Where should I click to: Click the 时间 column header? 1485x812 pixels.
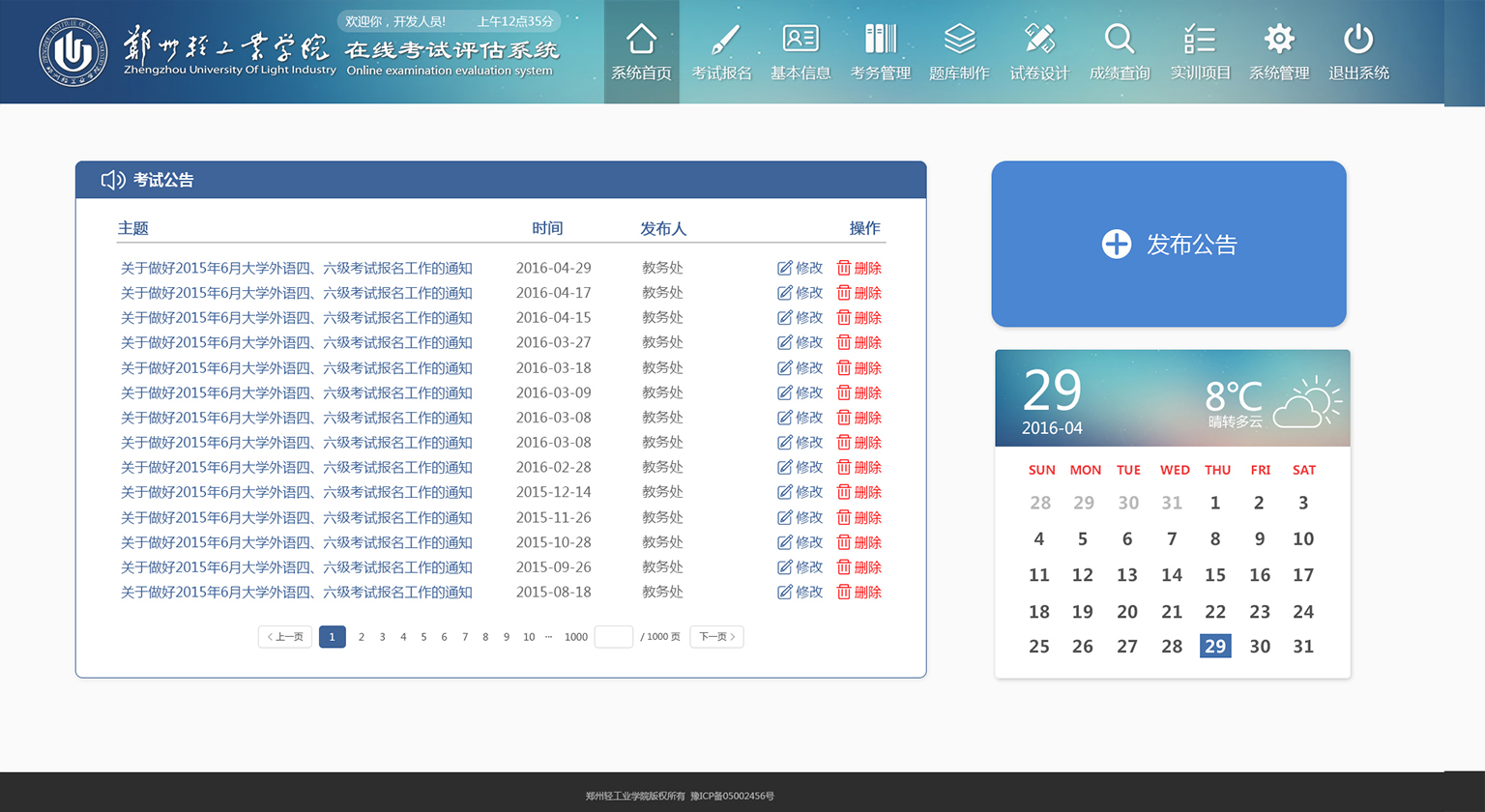click(x=547, y=228)
